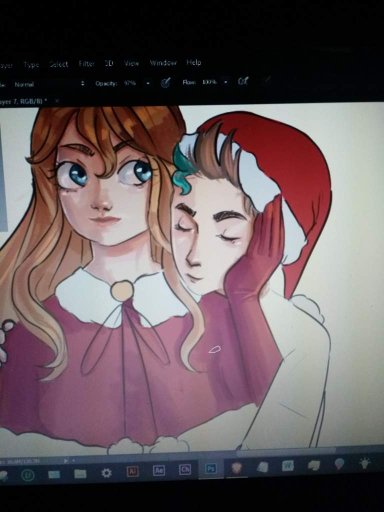Enable airbrush-style build-up icon
The image size is (384, 512).
tap(243, 81)
